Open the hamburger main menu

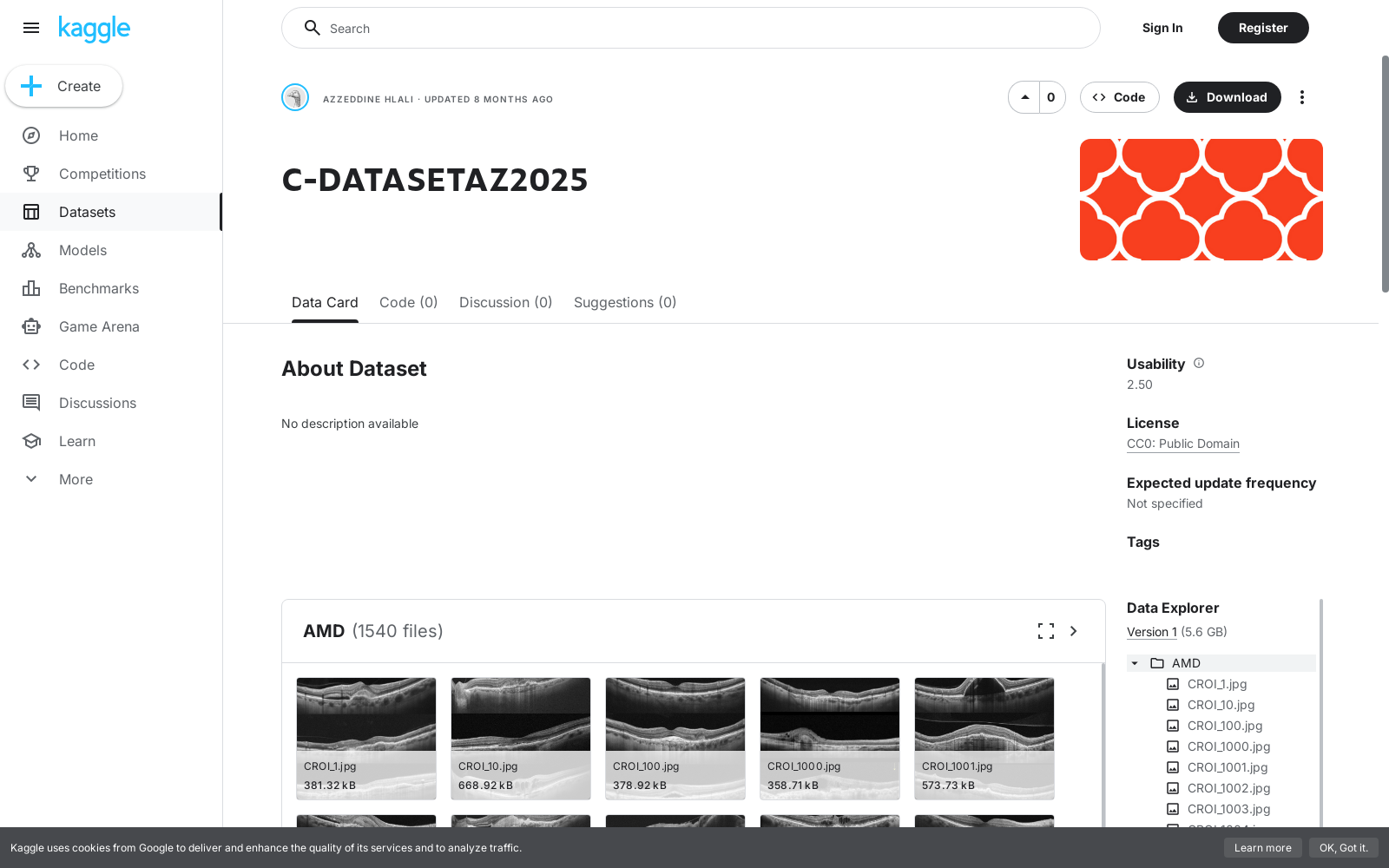coord(31,28)
